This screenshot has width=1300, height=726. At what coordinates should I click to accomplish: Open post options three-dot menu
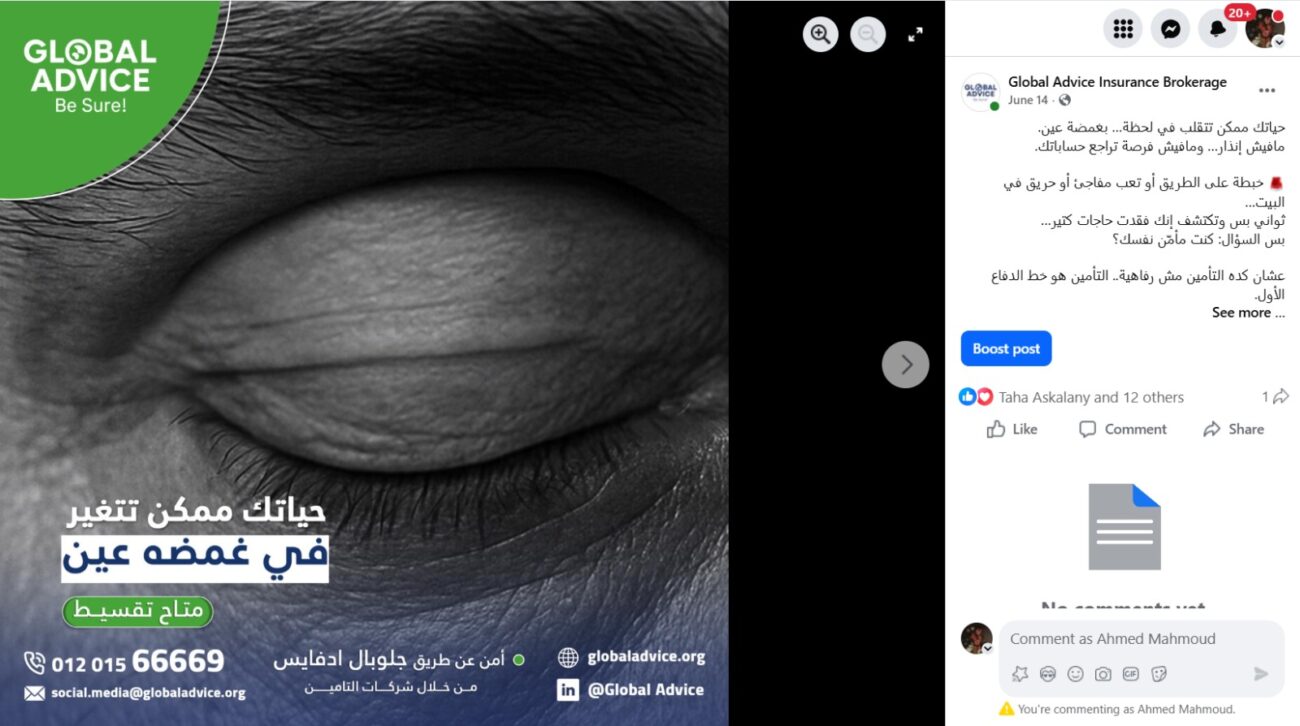(1267, 91)
